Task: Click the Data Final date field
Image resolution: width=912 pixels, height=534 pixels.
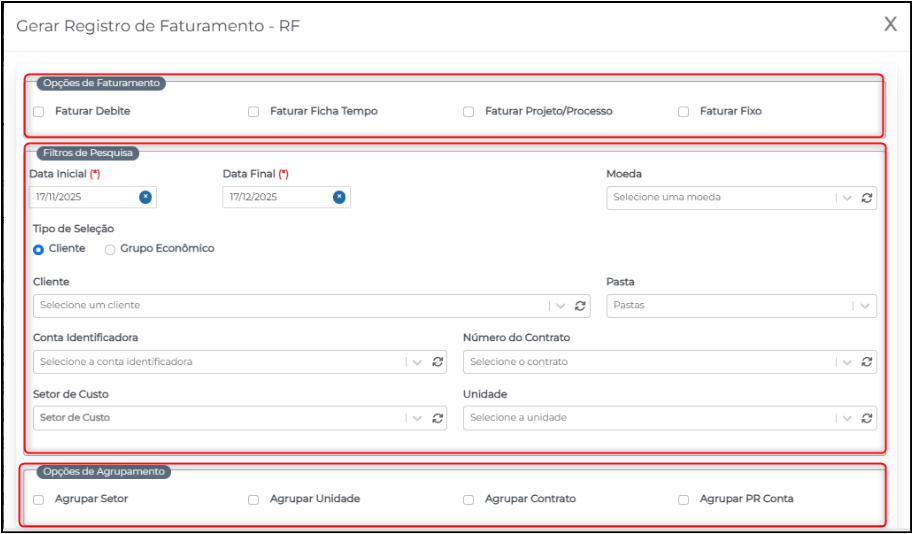Action: (287, 197)
